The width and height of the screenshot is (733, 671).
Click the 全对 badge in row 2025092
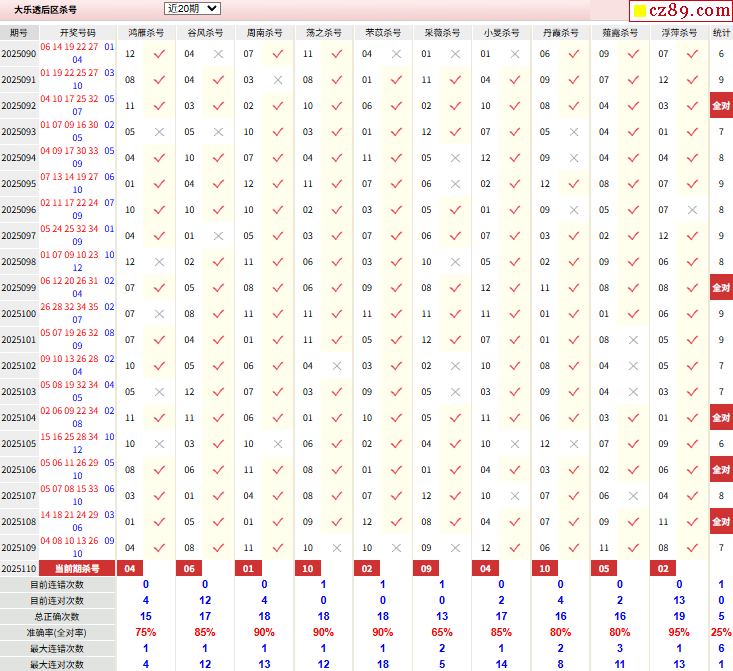pyautogui.click(x=721, y=106)
